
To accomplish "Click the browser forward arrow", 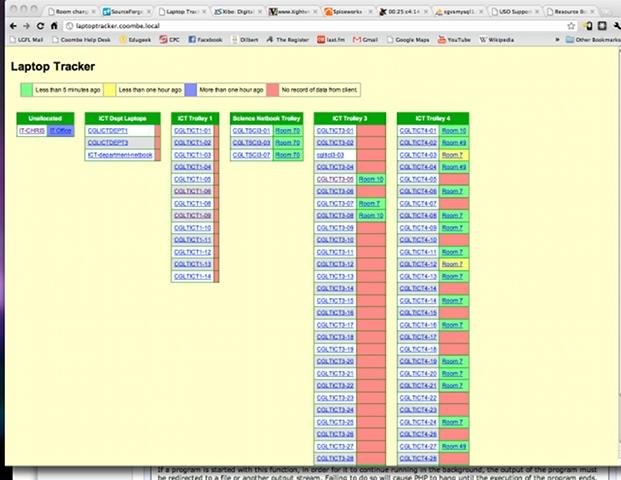I will click(x=27, y=26).
